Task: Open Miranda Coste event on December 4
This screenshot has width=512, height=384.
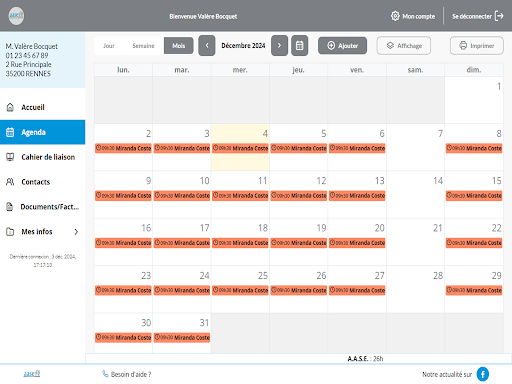Action: coord(240,148)
